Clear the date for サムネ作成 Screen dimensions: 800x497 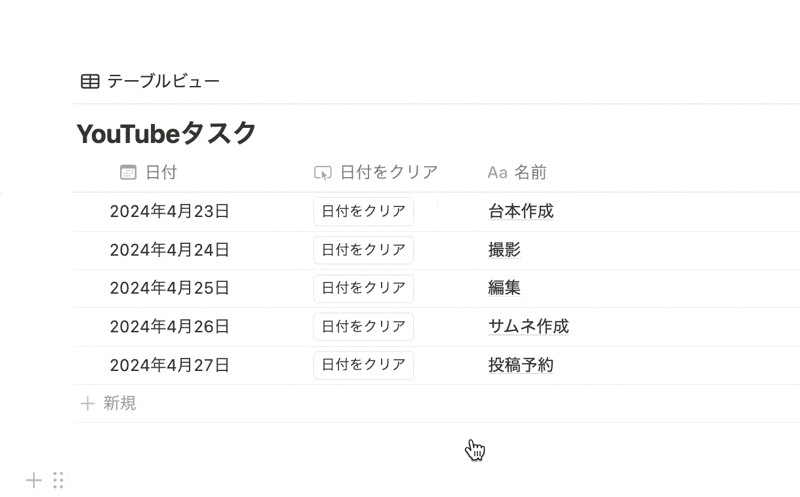pos(363,327)
